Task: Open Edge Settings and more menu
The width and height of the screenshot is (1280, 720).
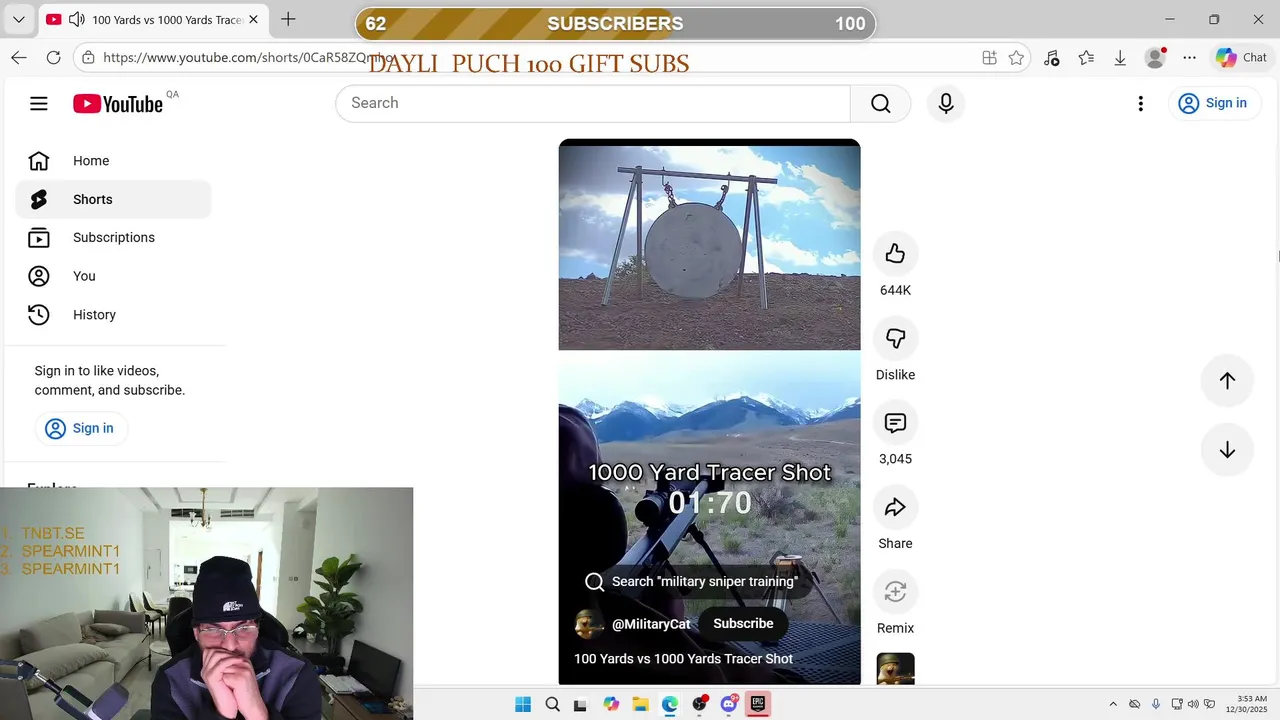Action: point(1189,58)
